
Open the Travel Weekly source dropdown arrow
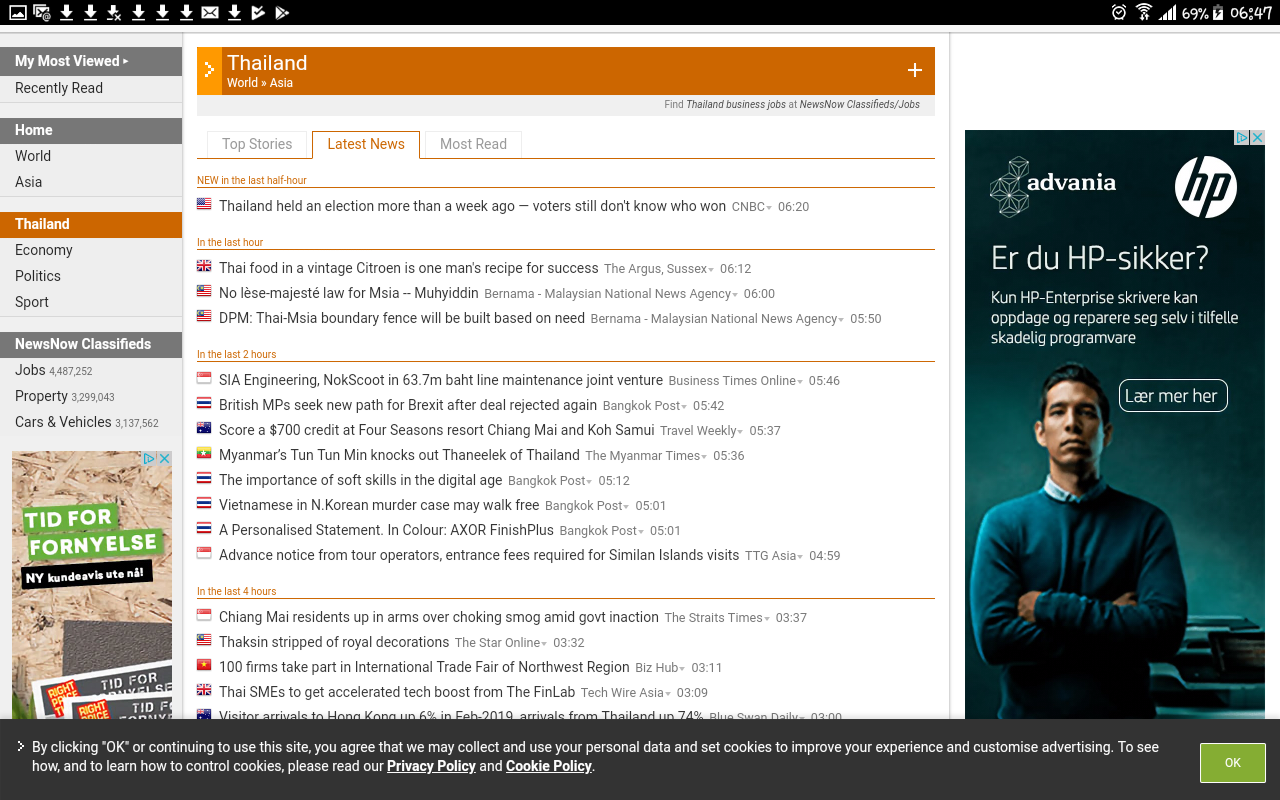pos(740,432)
